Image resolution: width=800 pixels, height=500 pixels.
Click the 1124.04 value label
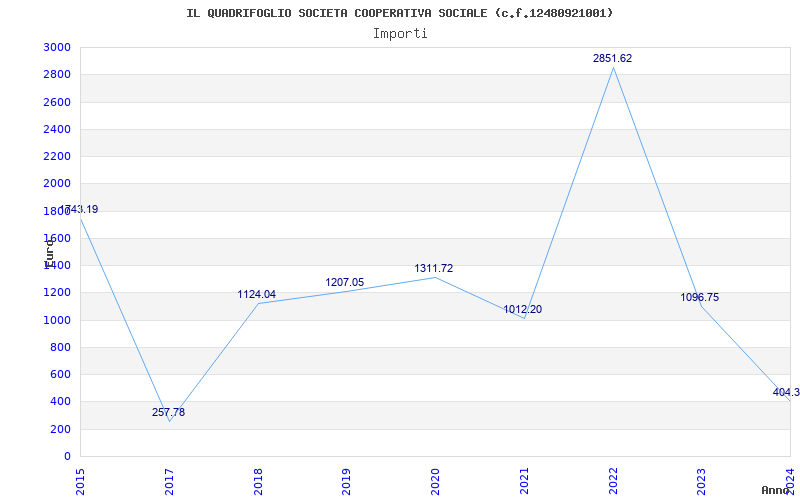(257, 294)
